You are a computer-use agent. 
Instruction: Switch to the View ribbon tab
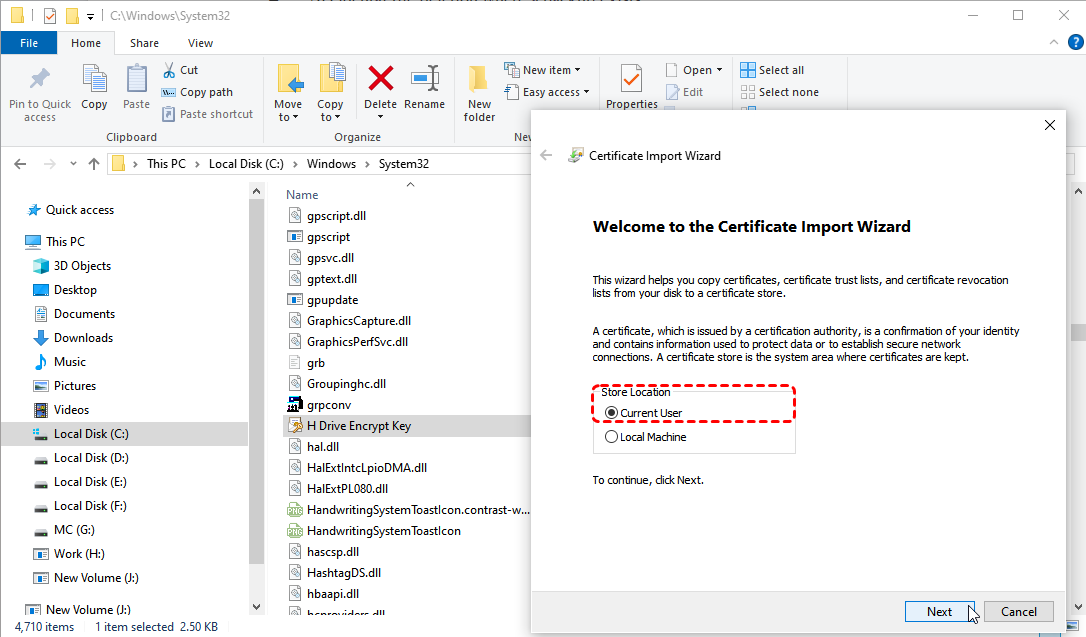coord(200,43)
